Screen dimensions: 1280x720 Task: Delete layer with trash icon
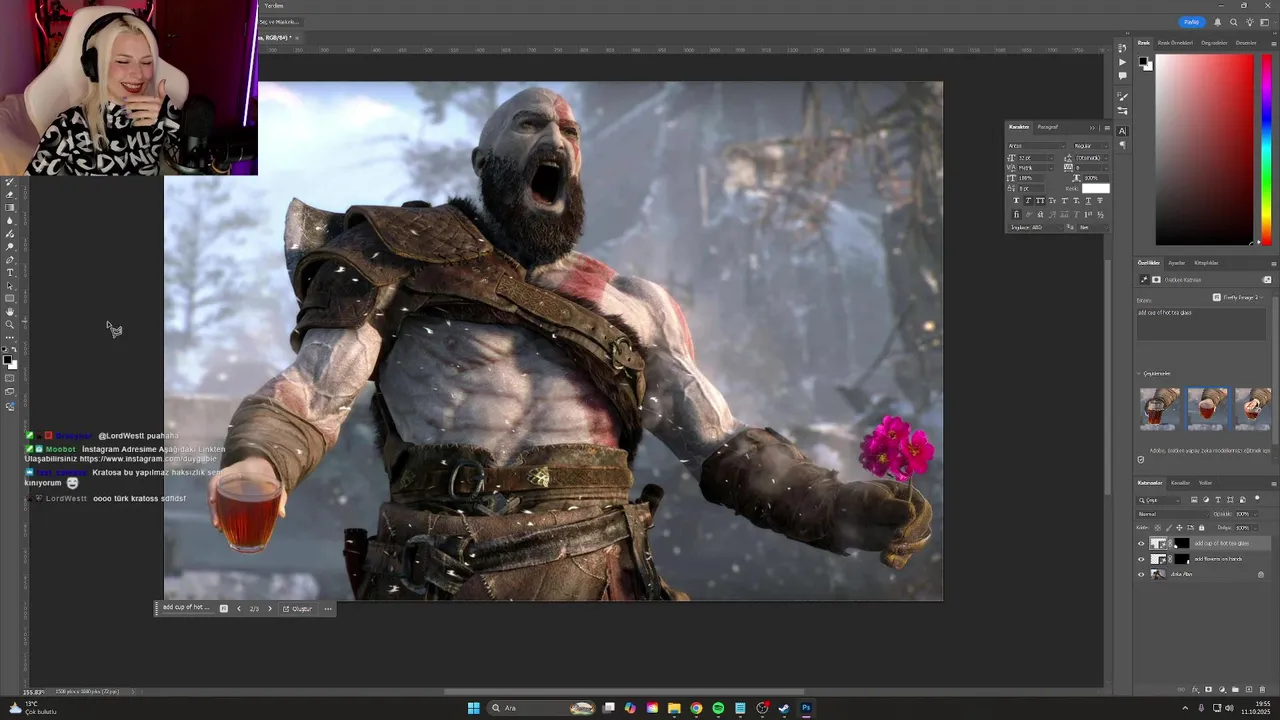[1262, 690]
